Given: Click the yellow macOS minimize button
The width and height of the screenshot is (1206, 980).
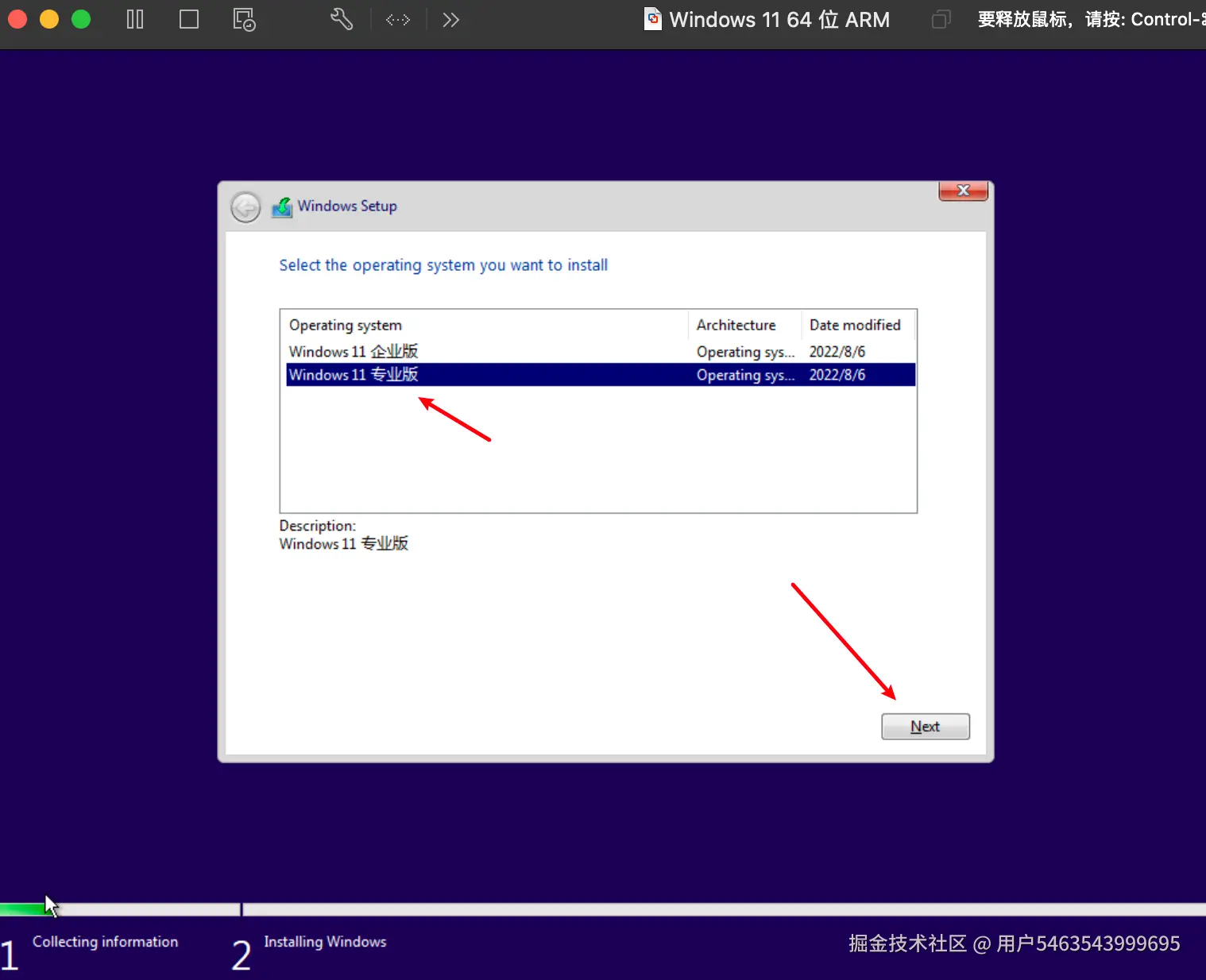Looking at the screenshot, I should coord(49,19).
